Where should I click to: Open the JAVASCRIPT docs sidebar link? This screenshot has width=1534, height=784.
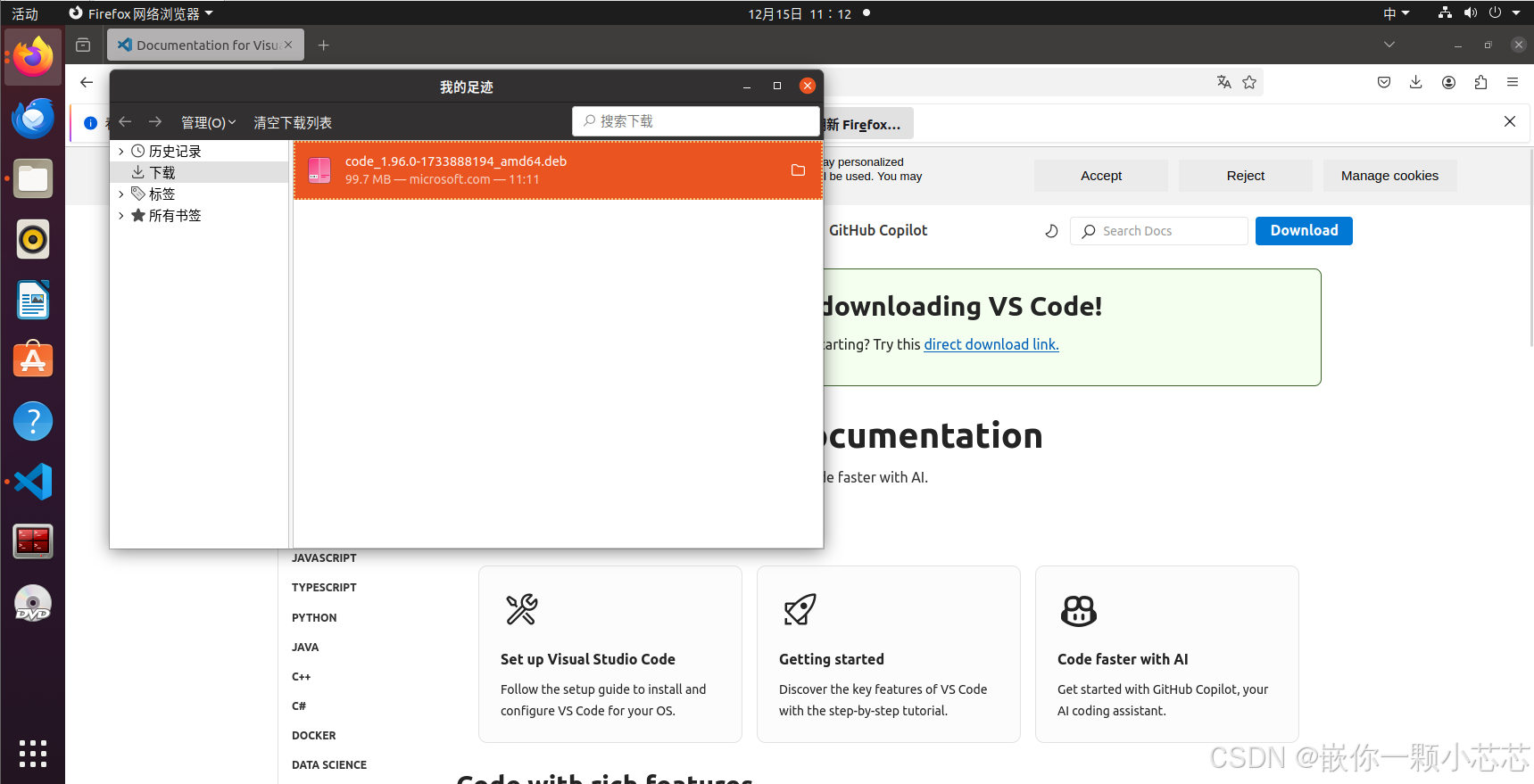point(324,557)
